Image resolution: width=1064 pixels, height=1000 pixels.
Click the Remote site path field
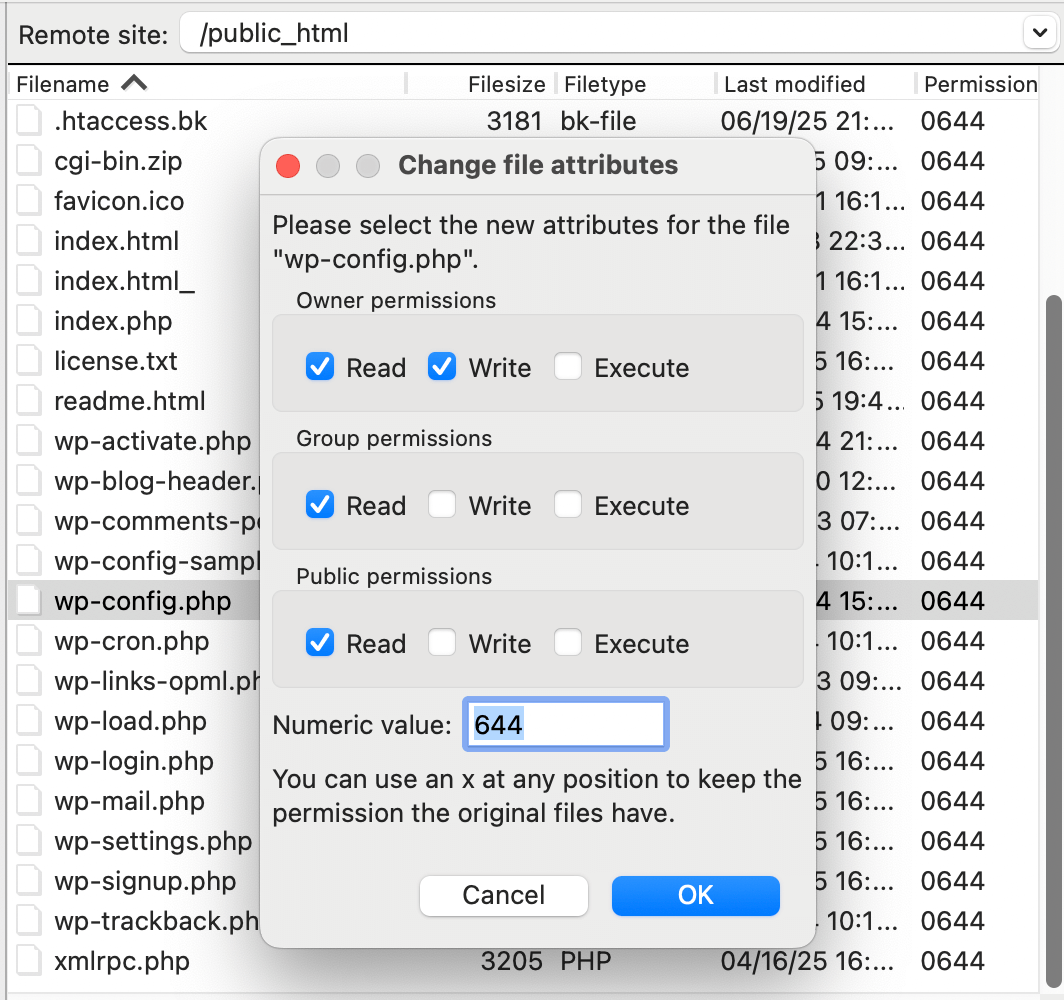click(601, 33)
